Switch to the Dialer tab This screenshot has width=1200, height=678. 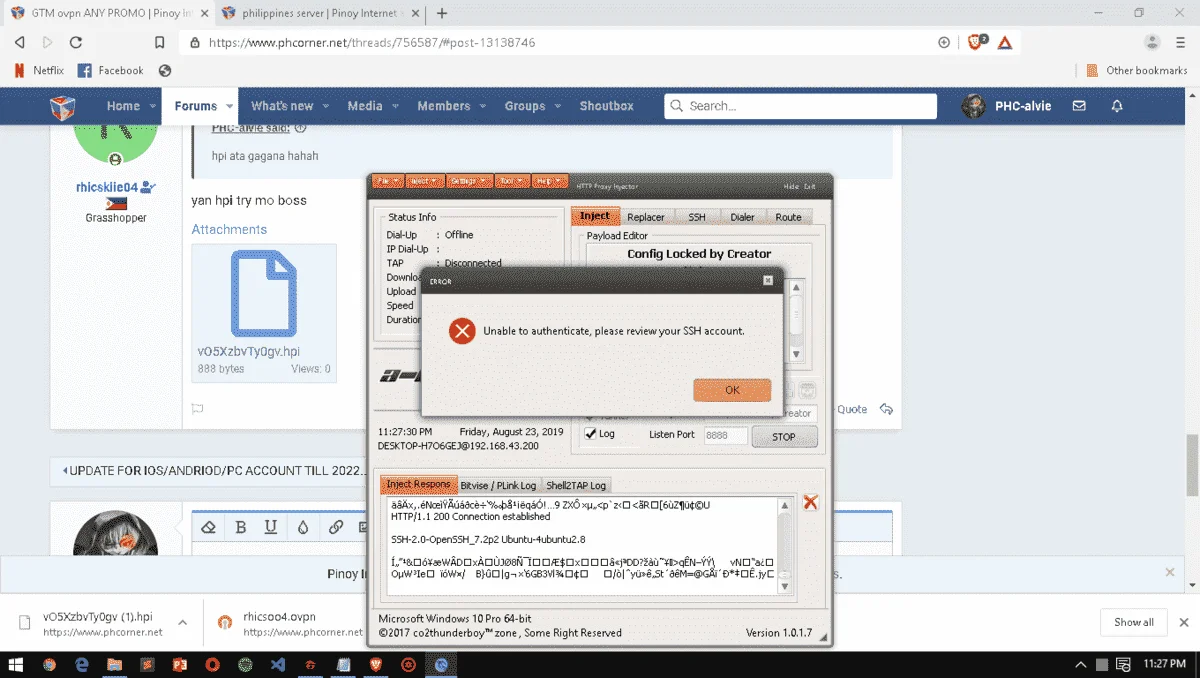[x=742, y=217]
